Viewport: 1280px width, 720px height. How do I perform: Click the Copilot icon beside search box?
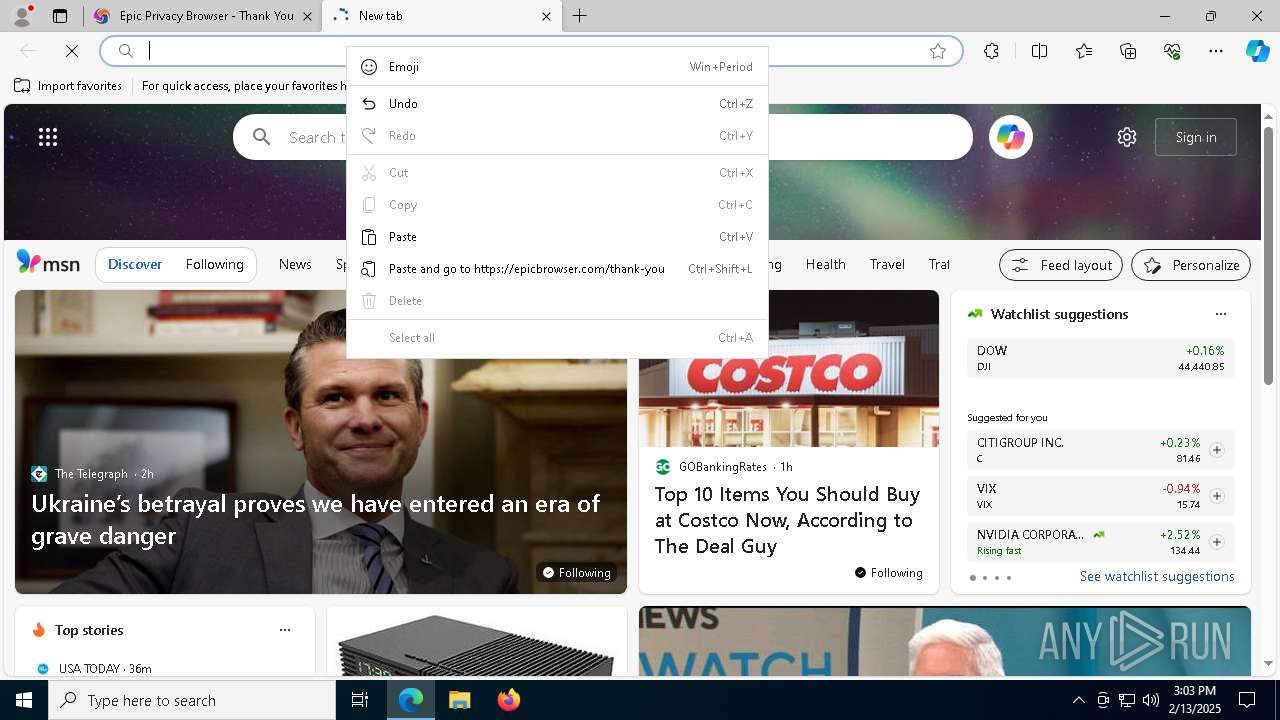click(x=1011, y=137)
